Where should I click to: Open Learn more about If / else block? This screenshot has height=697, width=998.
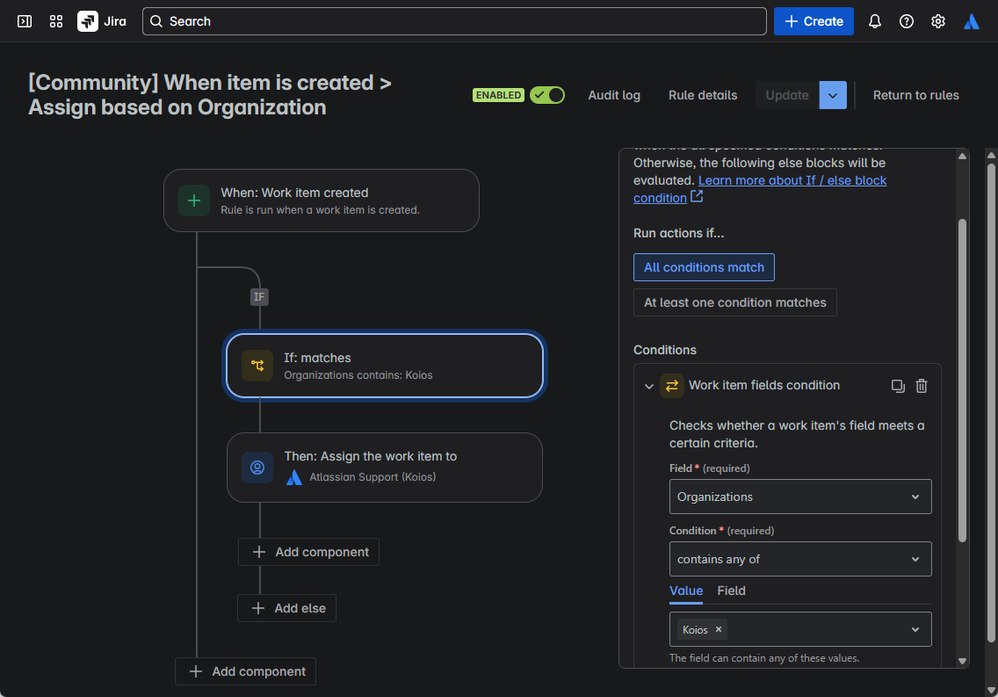(x=792, y=180)
